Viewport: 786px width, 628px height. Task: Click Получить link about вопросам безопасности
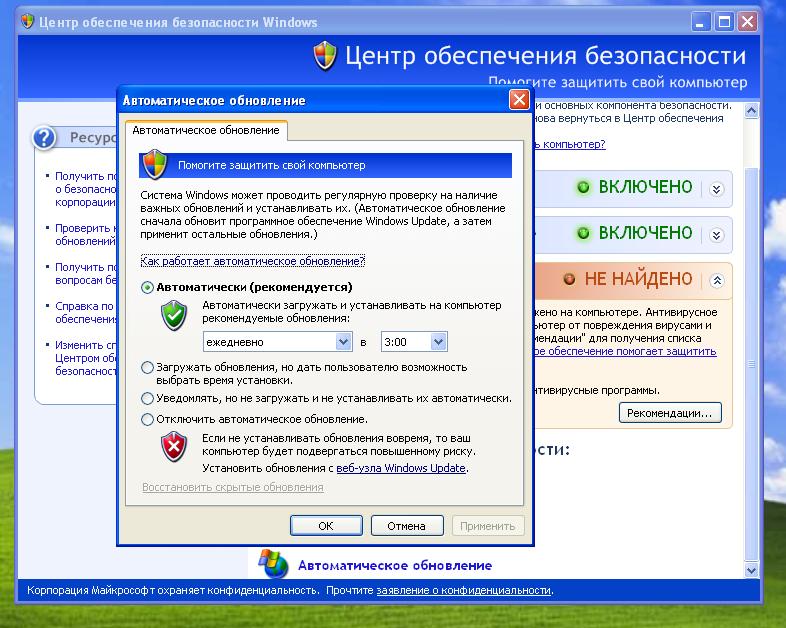pos(86,274)
